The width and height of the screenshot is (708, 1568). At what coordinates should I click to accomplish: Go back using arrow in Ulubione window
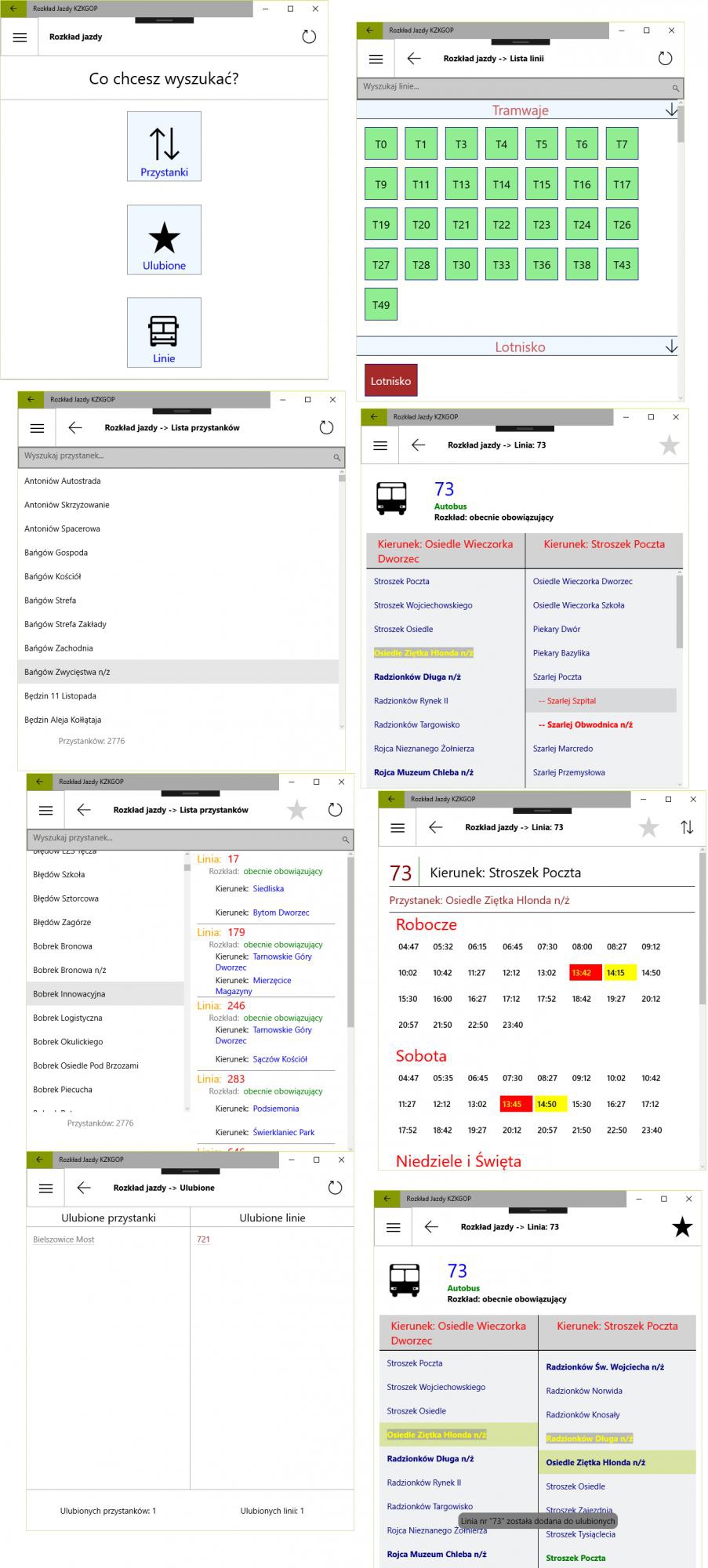point(84,1188)
